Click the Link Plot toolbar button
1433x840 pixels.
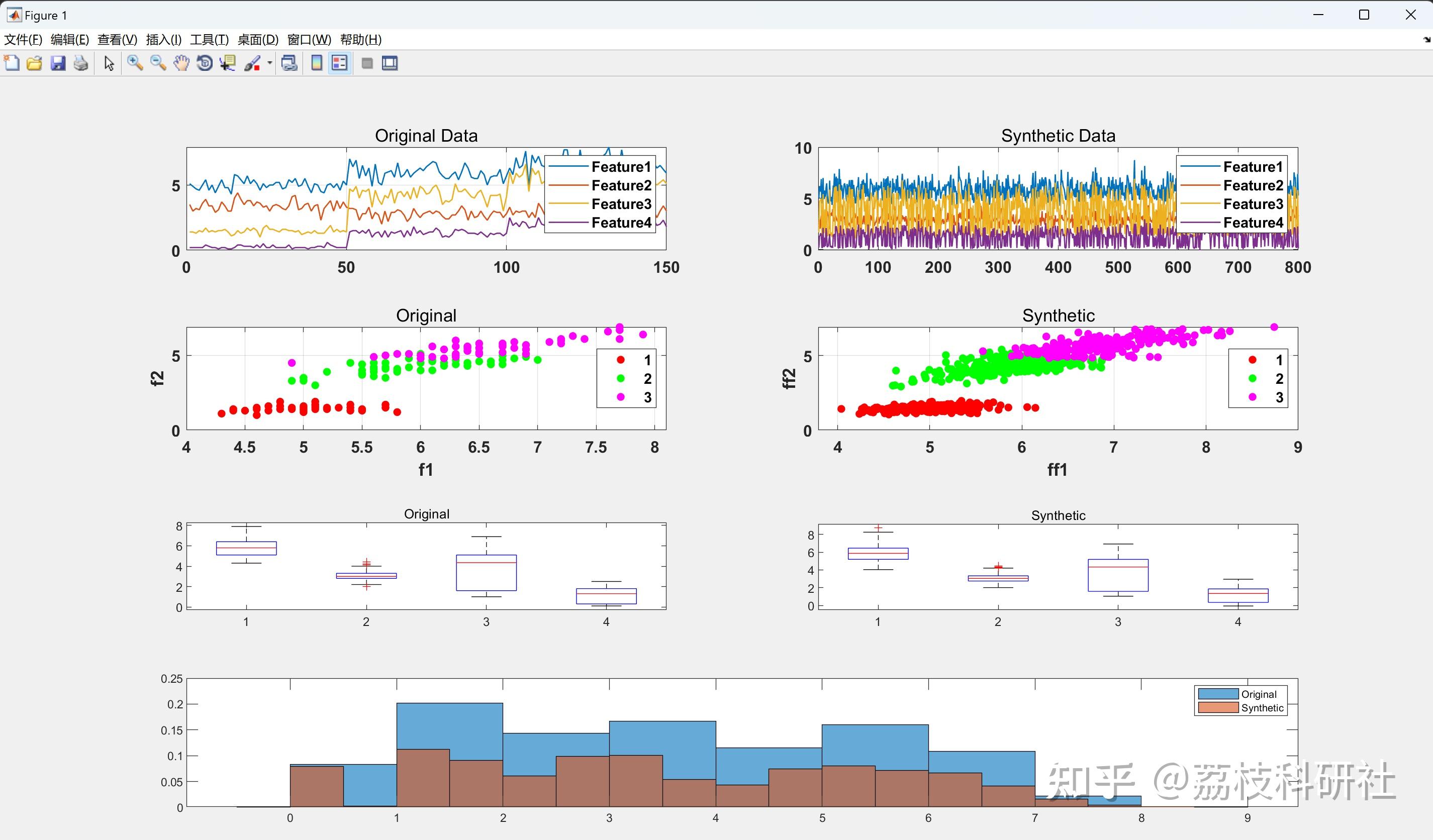pos(290,63)
